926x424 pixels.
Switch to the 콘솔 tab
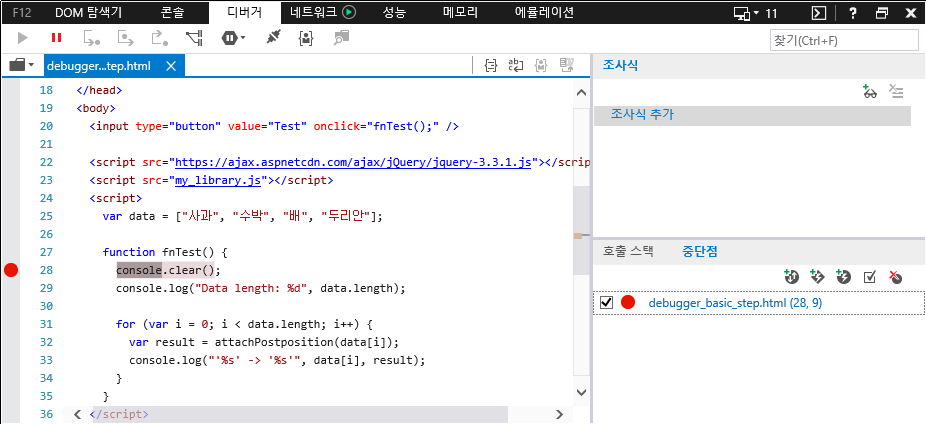172,12
